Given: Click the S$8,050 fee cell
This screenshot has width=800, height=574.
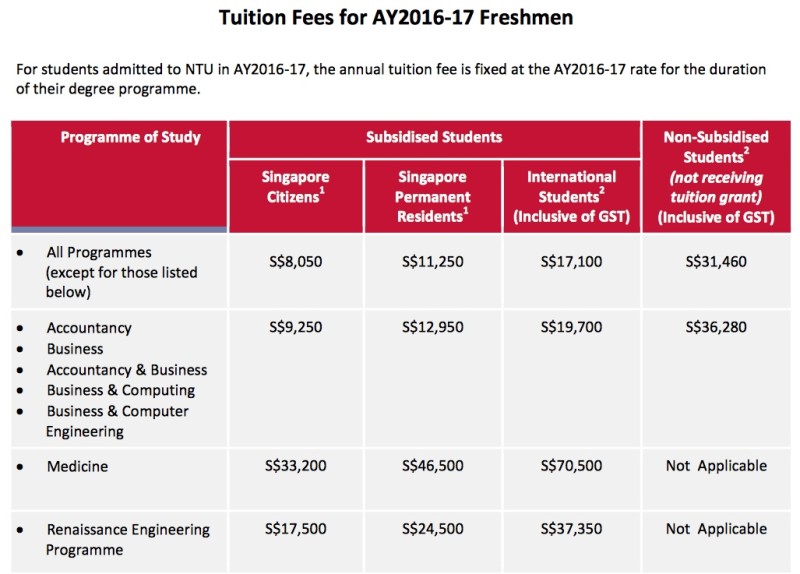Looking at the screenshot, I should click(295, 261).
